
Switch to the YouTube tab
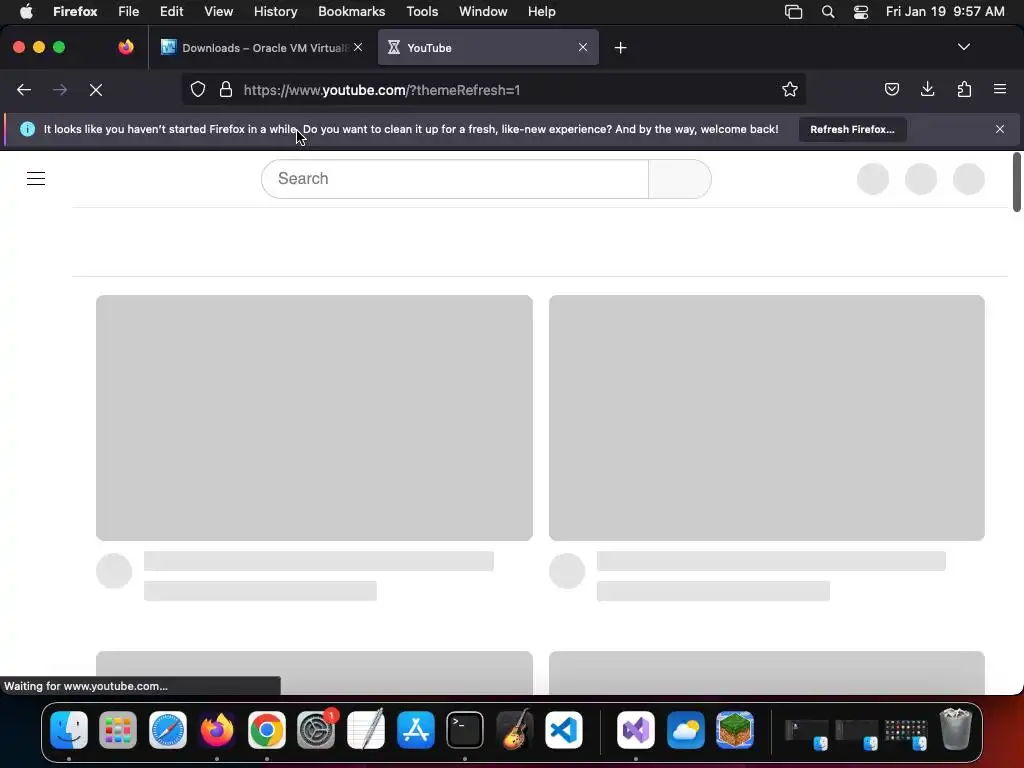click(488, 48)
